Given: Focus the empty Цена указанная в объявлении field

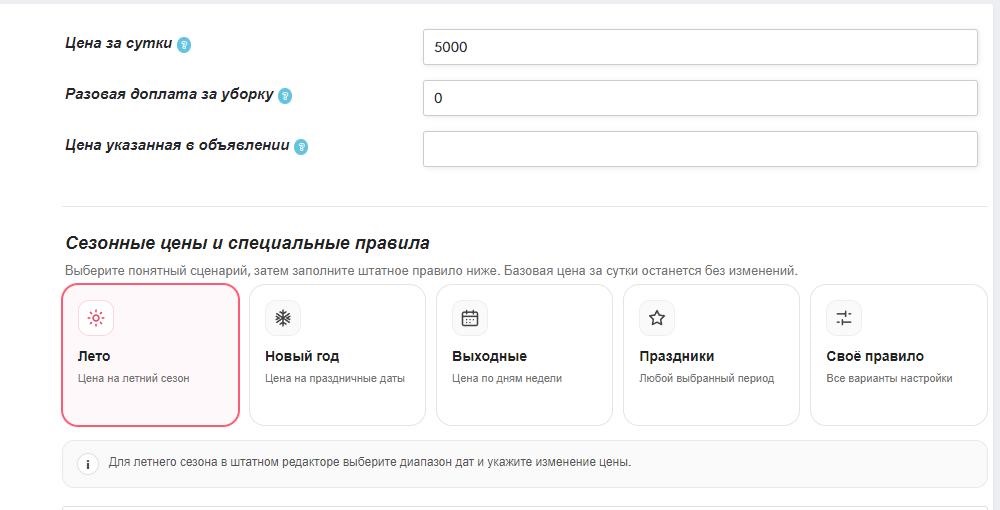Looking at the screenshot, I should click(700, 149).
